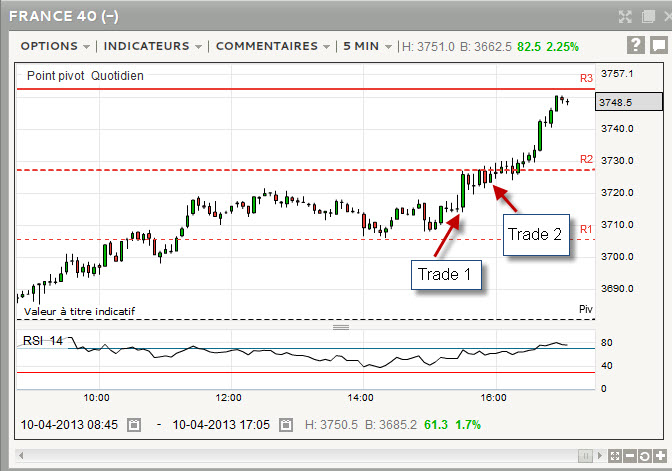Image resolution: width=672 pixels, height=471 pixels.
Task: Click end date 10-04-2013 17:05
Action: coord(221,425)
